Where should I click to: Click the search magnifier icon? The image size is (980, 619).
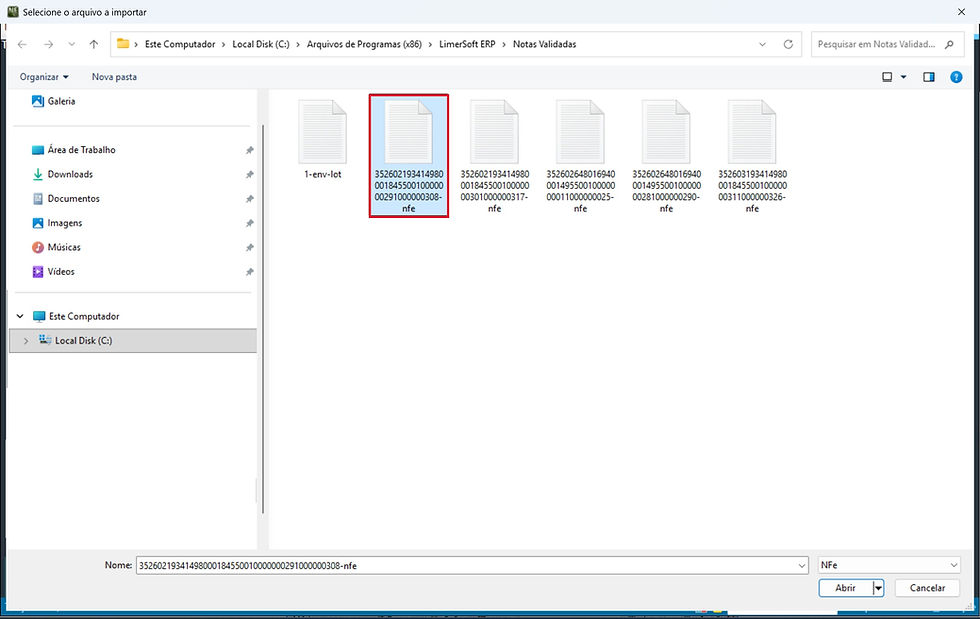(949, 44)
